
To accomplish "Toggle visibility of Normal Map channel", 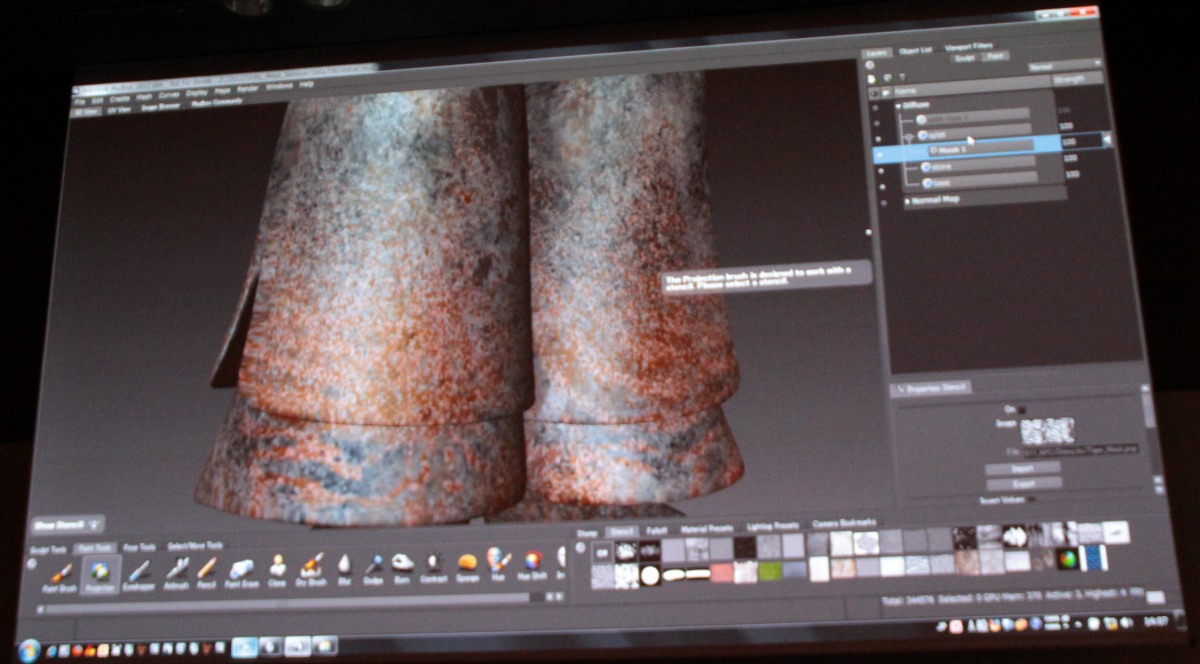I will [884, 203].
